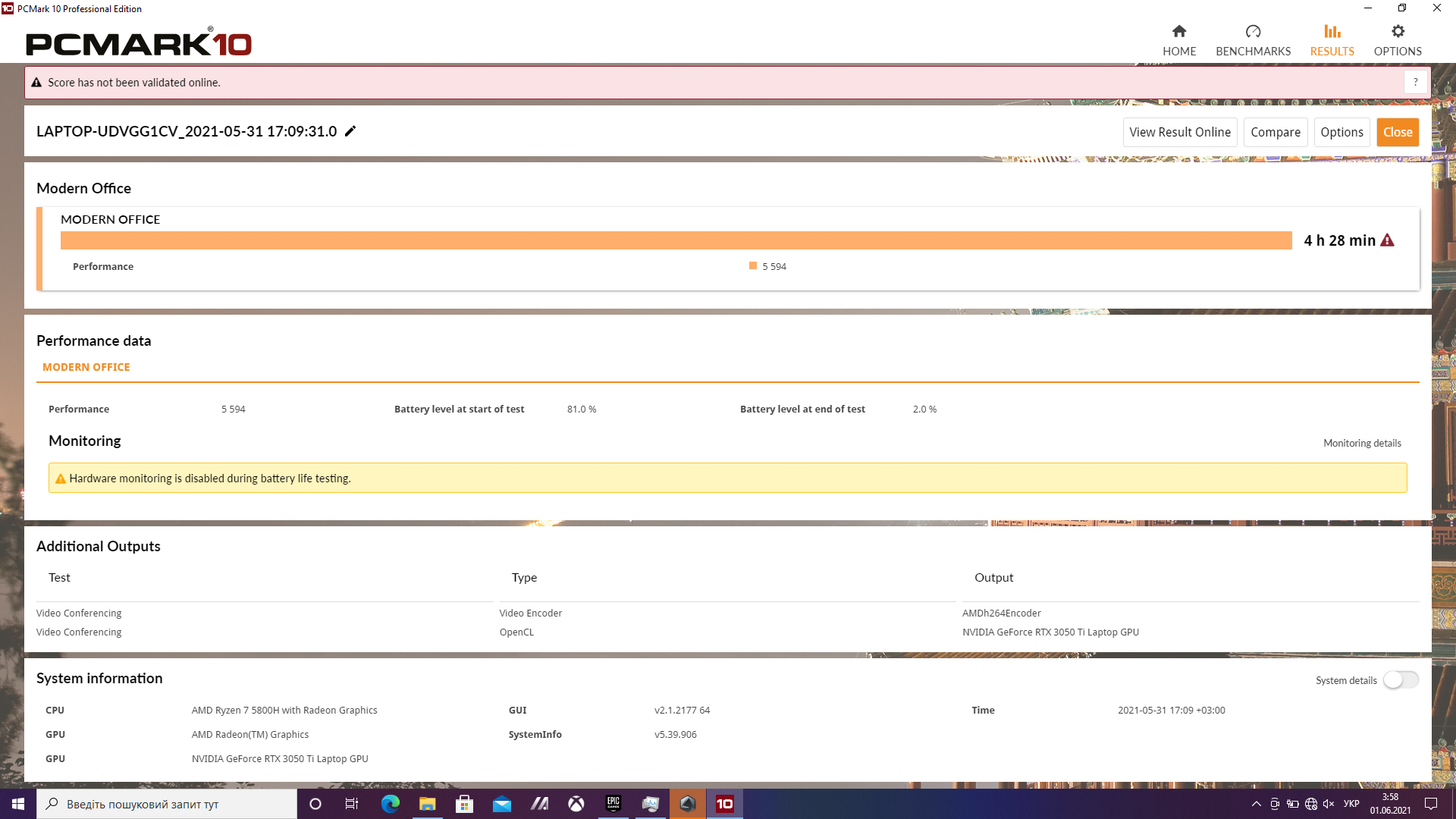Go to the HOME page
Viewport: 1456px width, 819px height.
[1179, 40]
